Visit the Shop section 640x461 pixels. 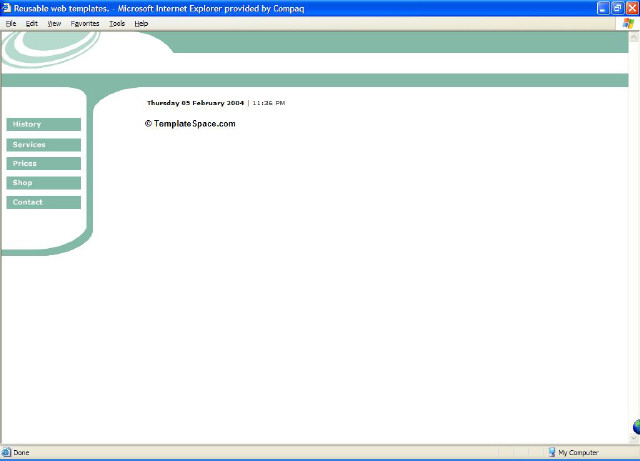(43, 182)
